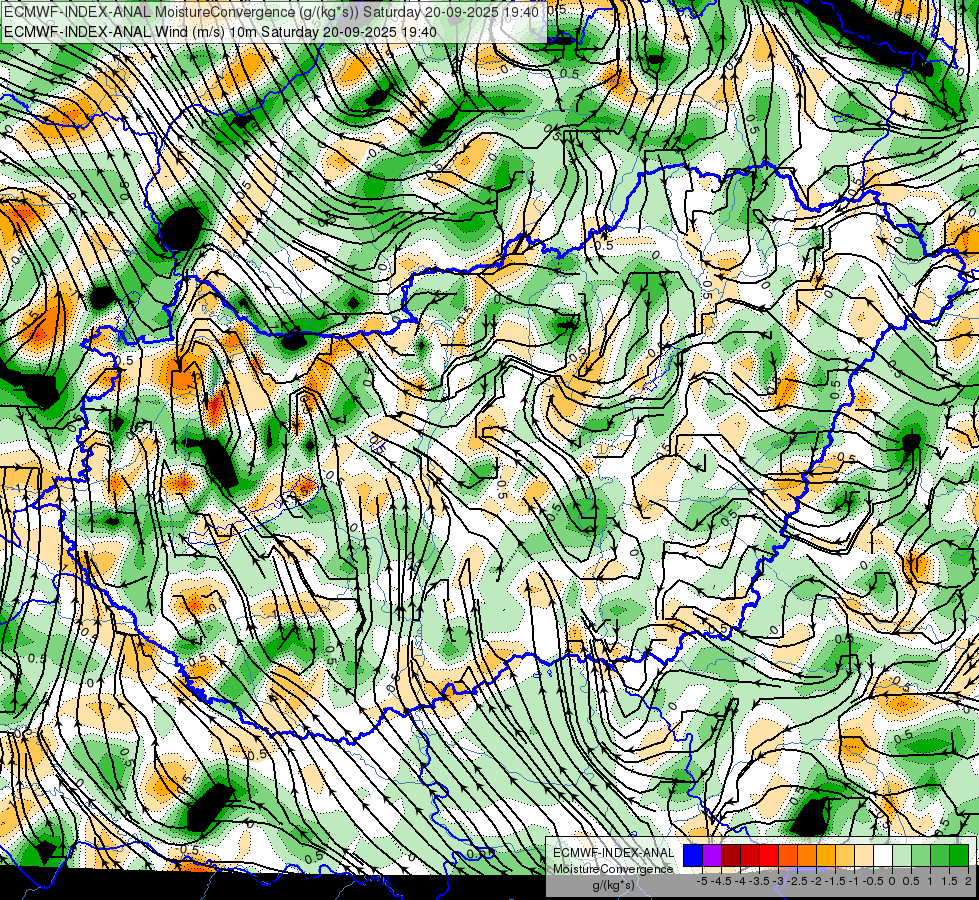Image resolution: width=979 pixels, height=900 pixels.
Task: Click the darkest green swatch between 1.5 and 2
Action: coord(959,856)
